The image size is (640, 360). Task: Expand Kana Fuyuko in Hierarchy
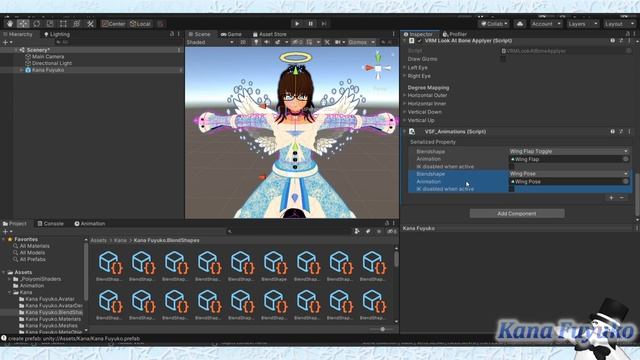coord(22,70)
